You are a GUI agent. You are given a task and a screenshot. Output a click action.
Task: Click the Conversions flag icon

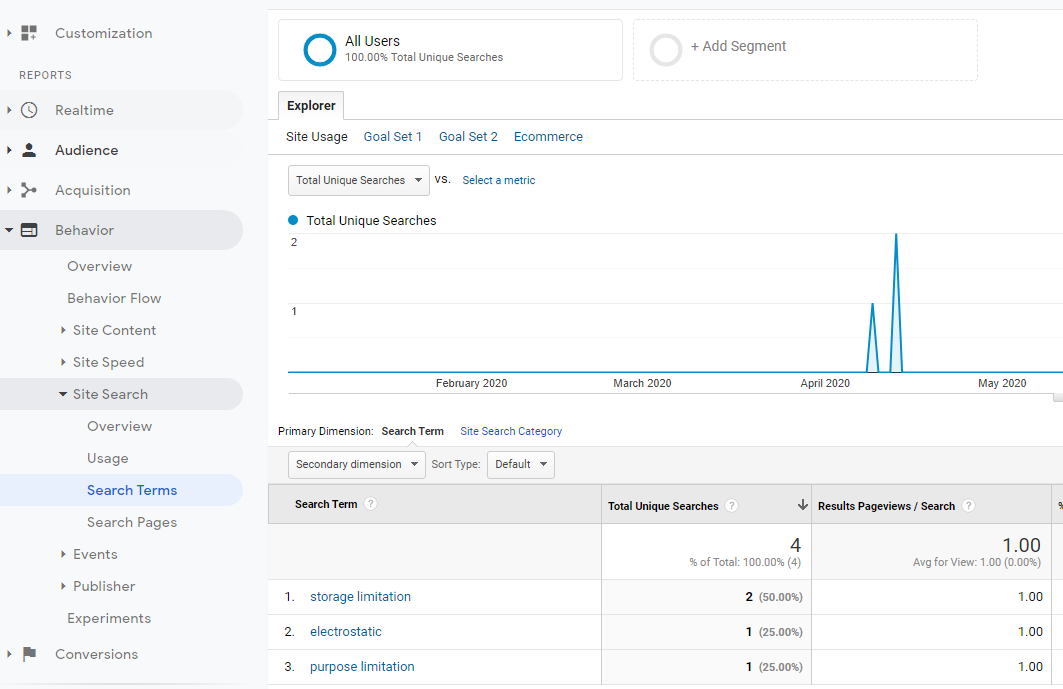click(29, 654)
